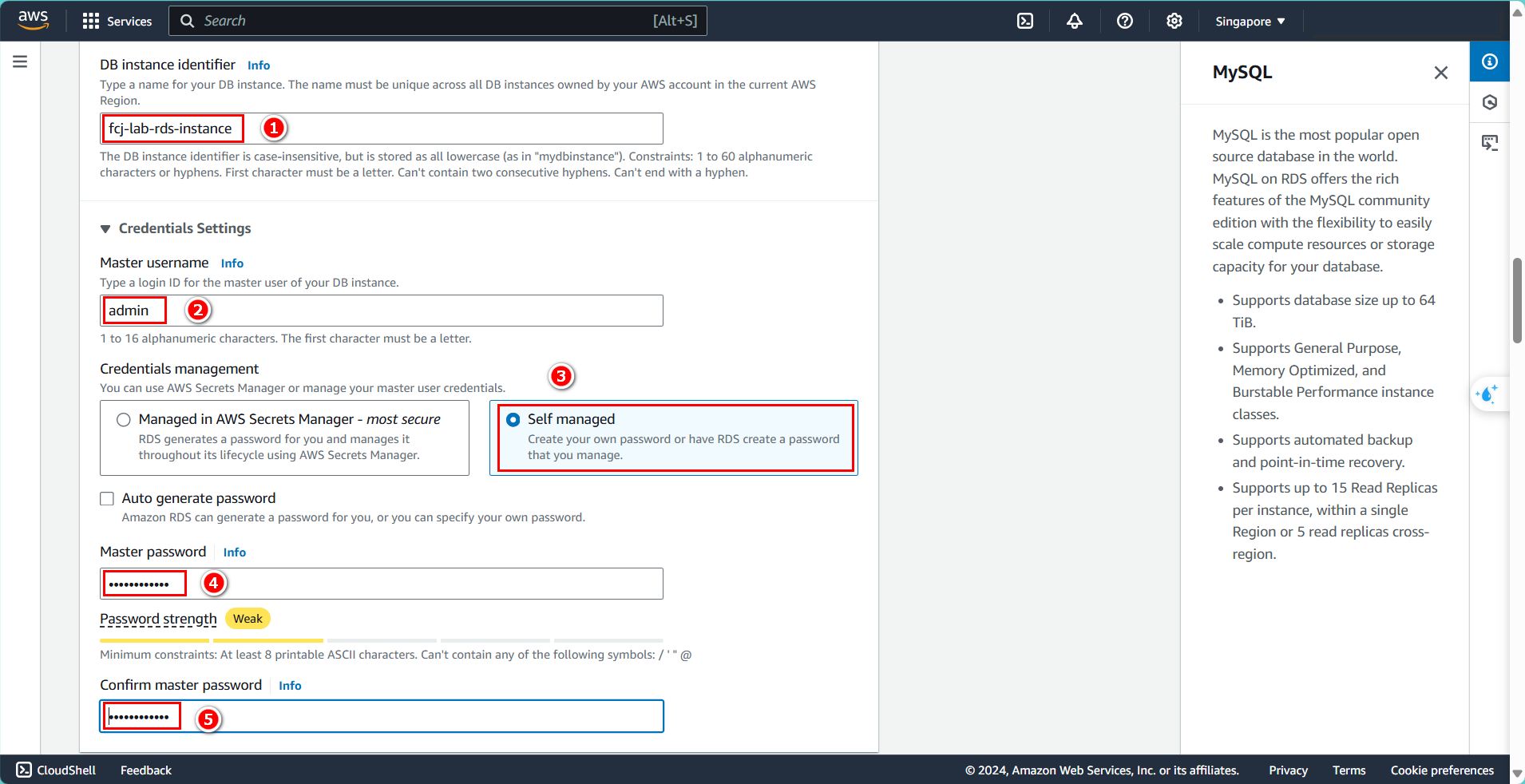Click the Master password field
The height and width of the screenshot is (784, 1525).
pos(382,584)
